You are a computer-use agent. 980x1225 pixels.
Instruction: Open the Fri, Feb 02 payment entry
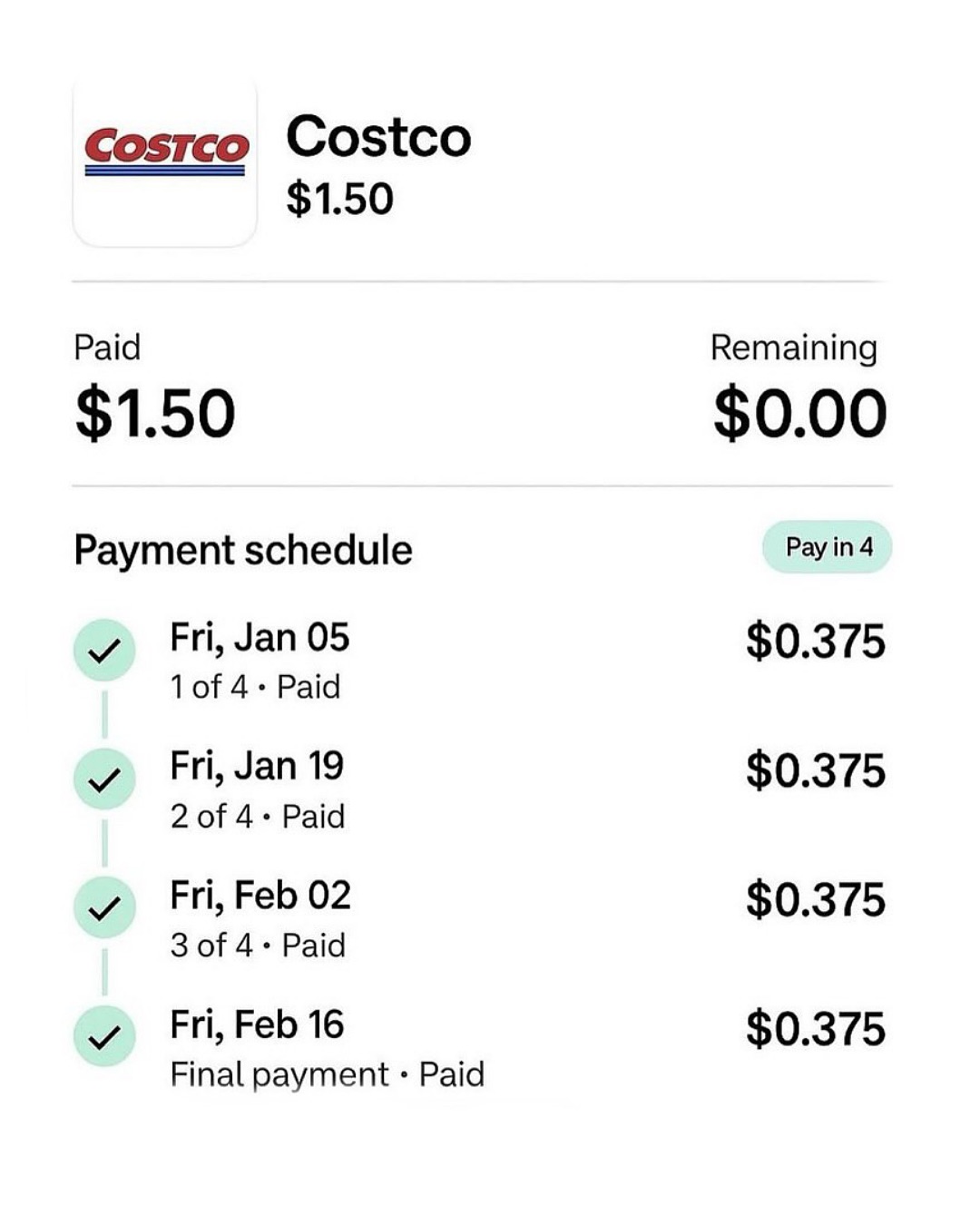click(x=260, y=896)
